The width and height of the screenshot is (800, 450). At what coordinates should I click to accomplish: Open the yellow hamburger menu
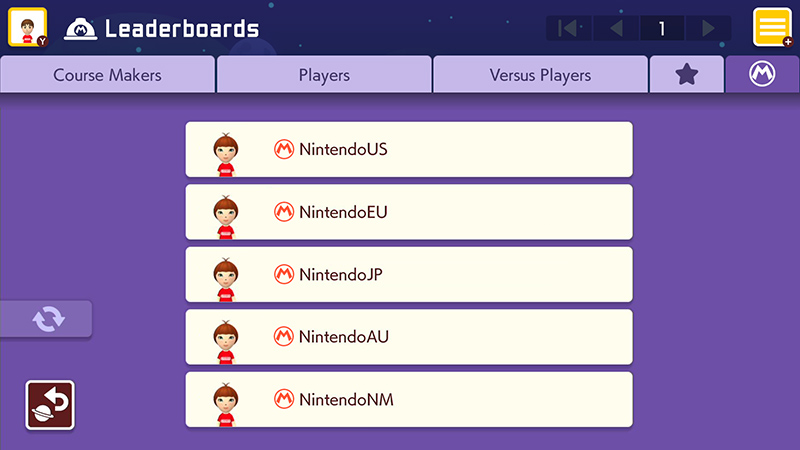coord(772,27)
